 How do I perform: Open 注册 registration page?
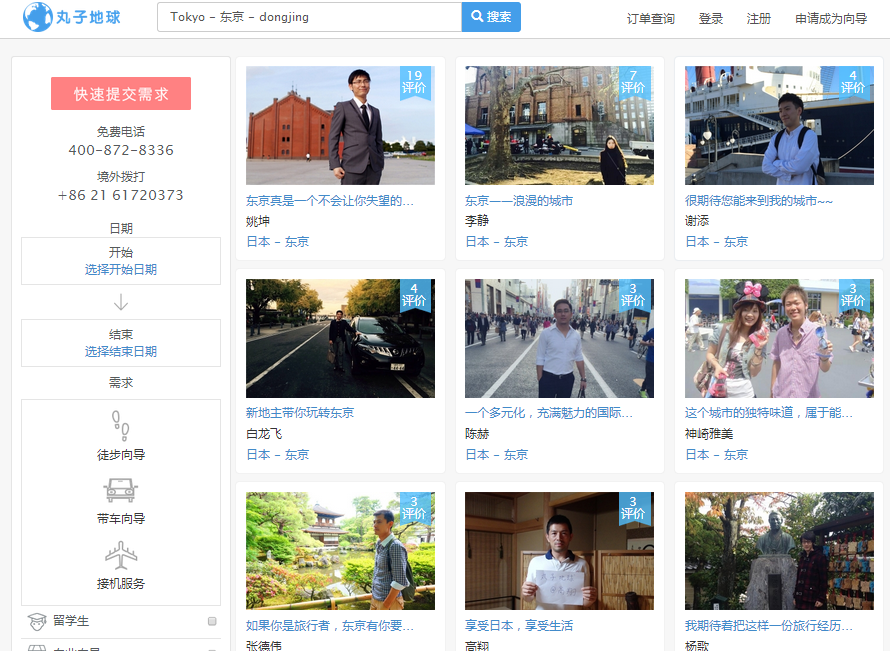point(758,19)
